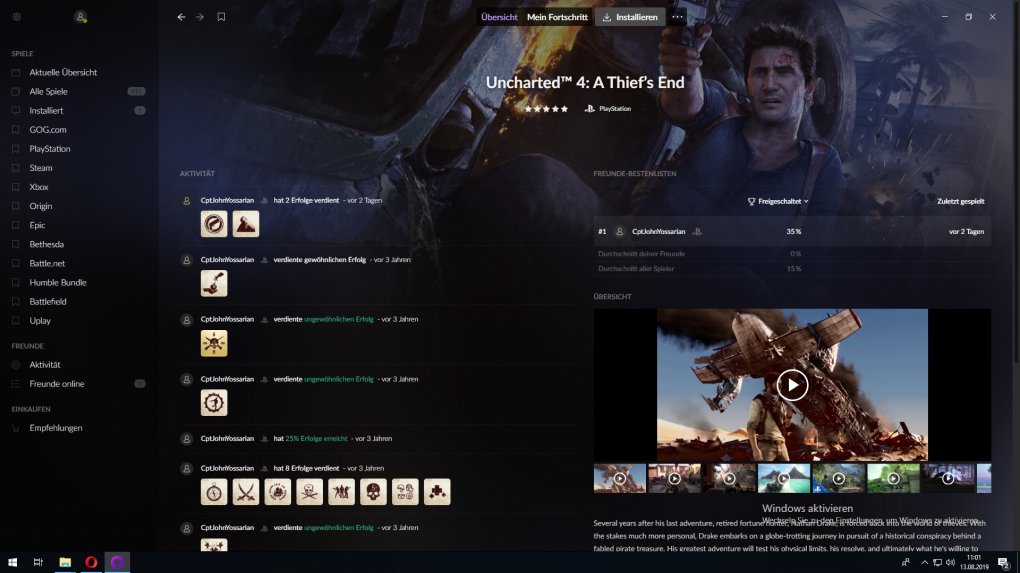Go back with left arrow
Viewport: 1020px width, 573px height.
[x=181, y=17]
